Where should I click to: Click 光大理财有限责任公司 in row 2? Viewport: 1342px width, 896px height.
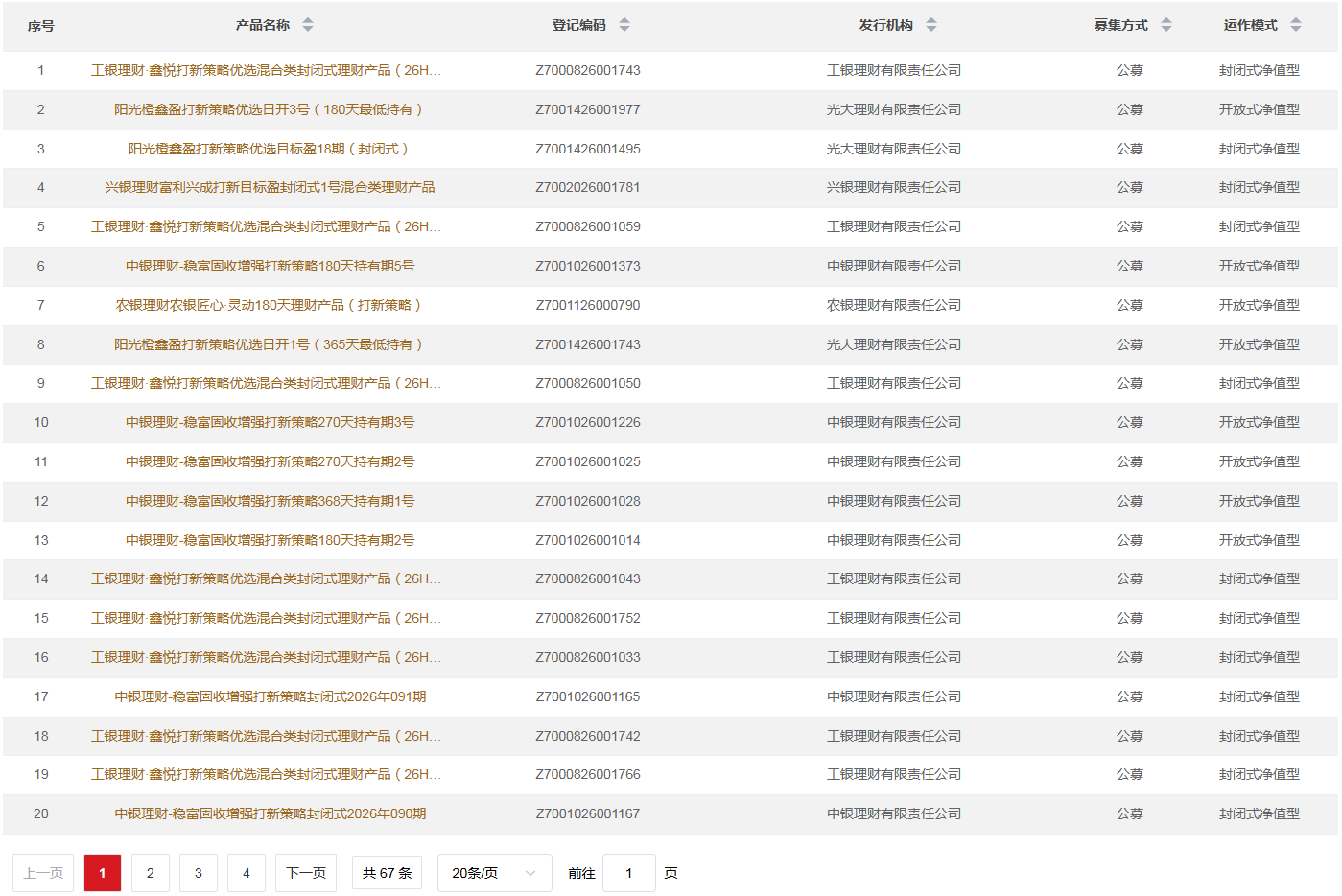[894, 109]
